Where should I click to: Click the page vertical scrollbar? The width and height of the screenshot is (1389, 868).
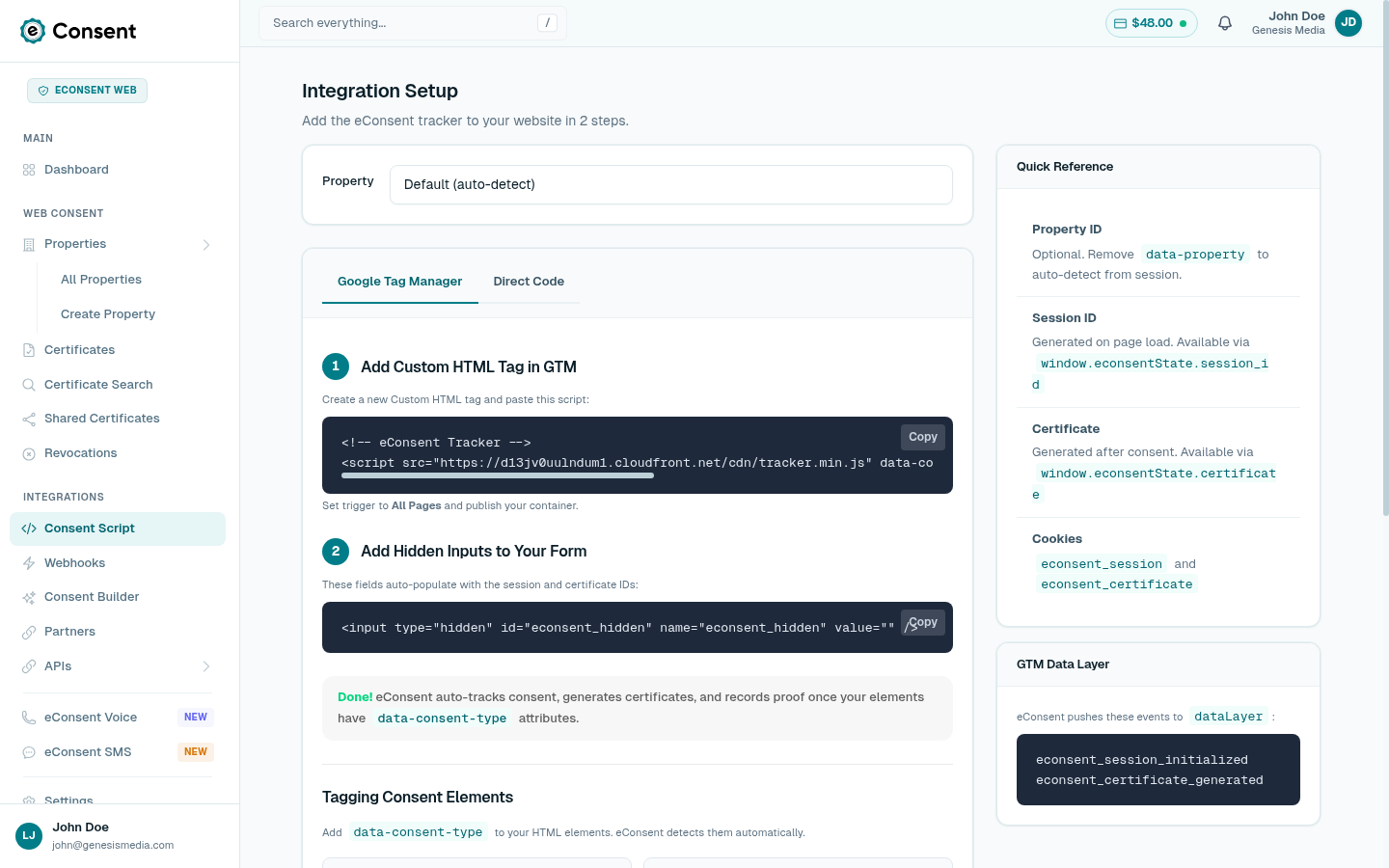pos(1385,260)
